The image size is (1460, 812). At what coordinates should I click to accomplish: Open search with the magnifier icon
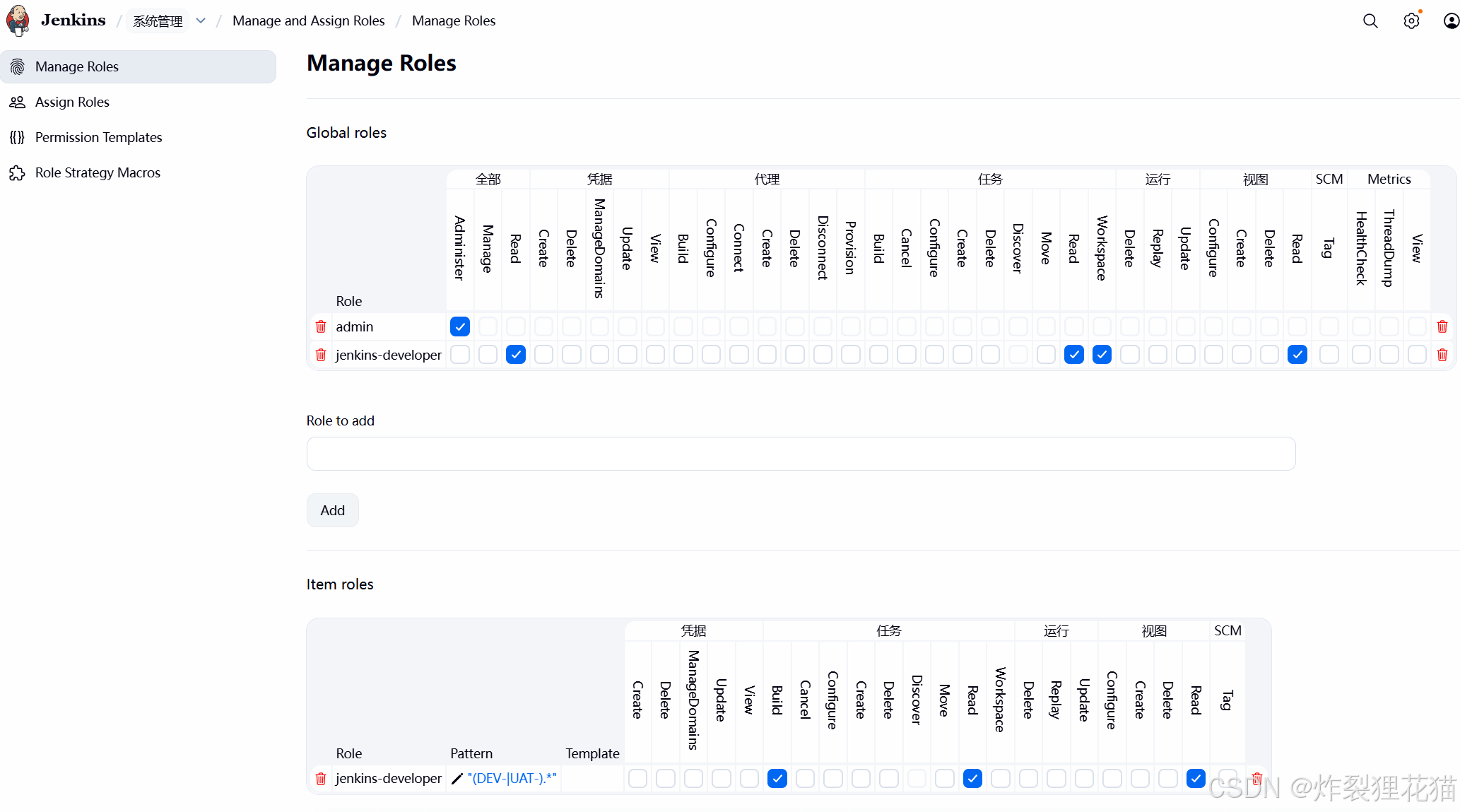(1370, 21)
